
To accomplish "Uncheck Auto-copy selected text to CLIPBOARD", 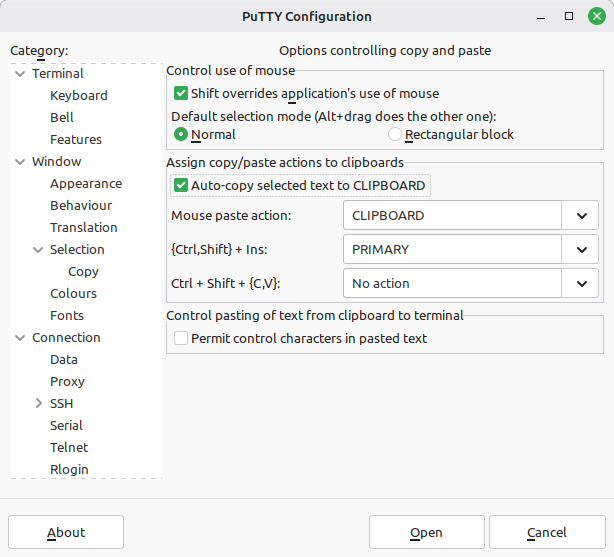I will (181, 185).
